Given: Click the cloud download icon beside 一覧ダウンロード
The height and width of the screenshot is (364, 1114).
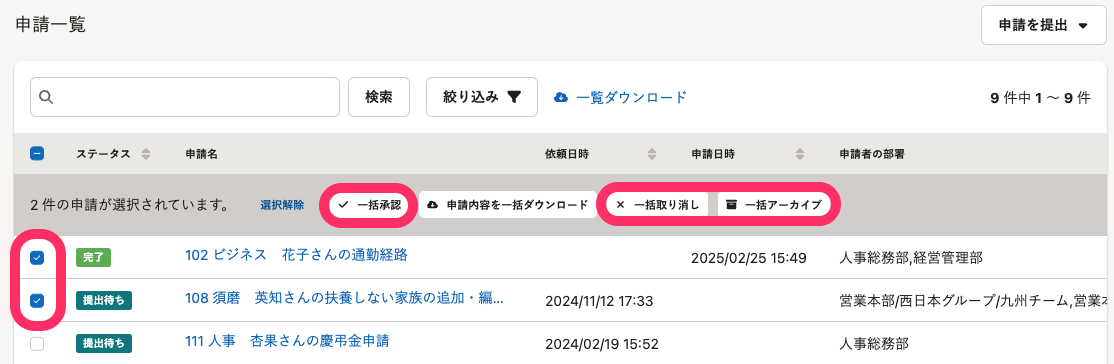Looking at the screenshot, I should 561,97.
